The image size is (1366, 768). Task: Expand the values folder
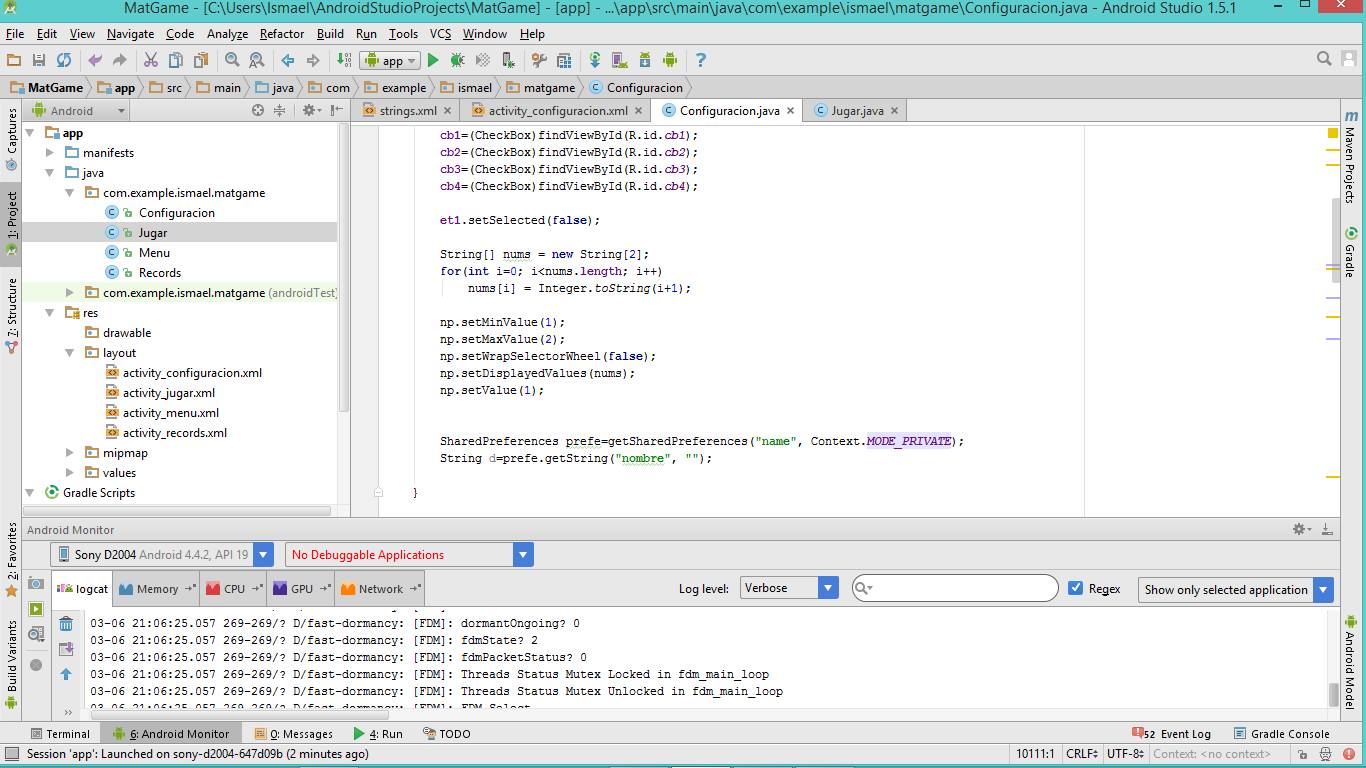click(70, 473)
